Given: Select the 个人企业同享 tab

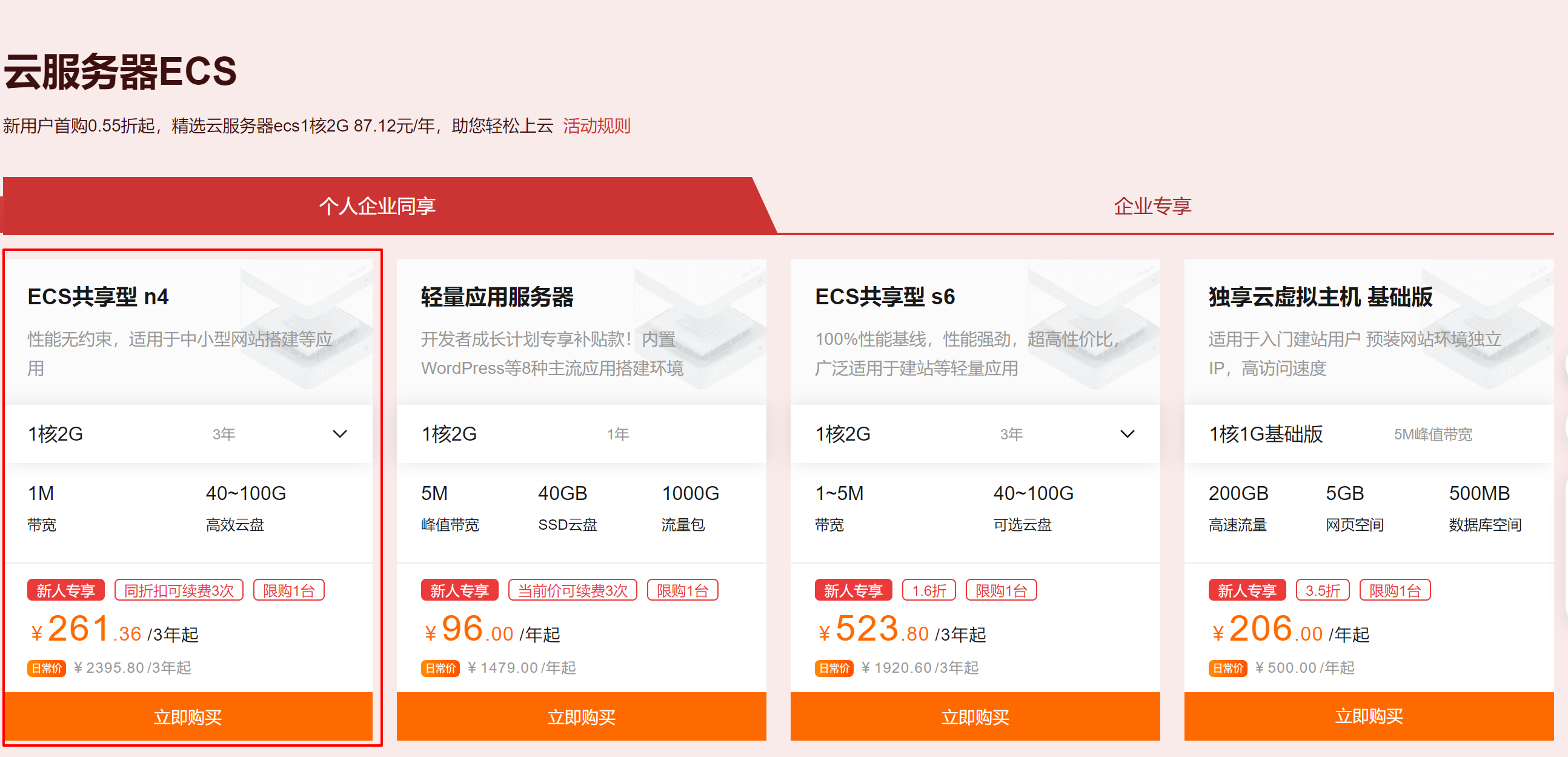Looking at the screenshot, I should pyautogui.click(x=377, y=206).
